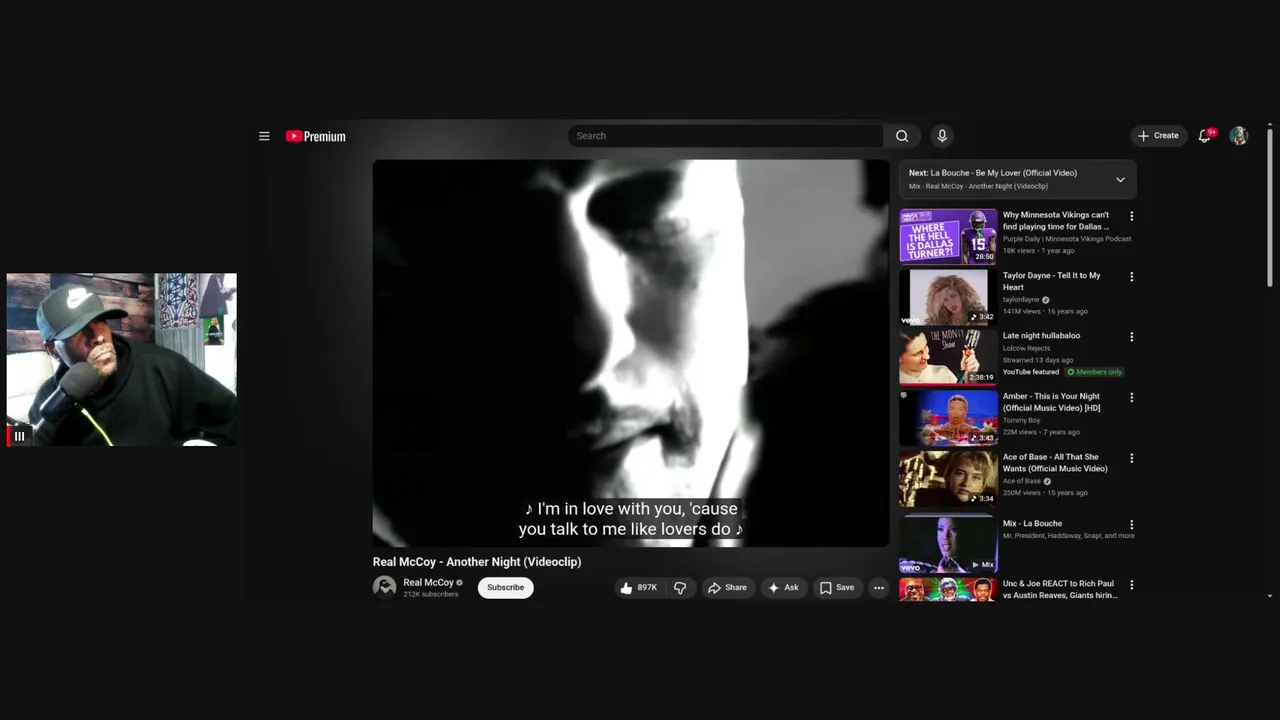Open Amber This is Your Night thumbnail
This screenshot has width=1280, height=720.
tap(948, 418)
